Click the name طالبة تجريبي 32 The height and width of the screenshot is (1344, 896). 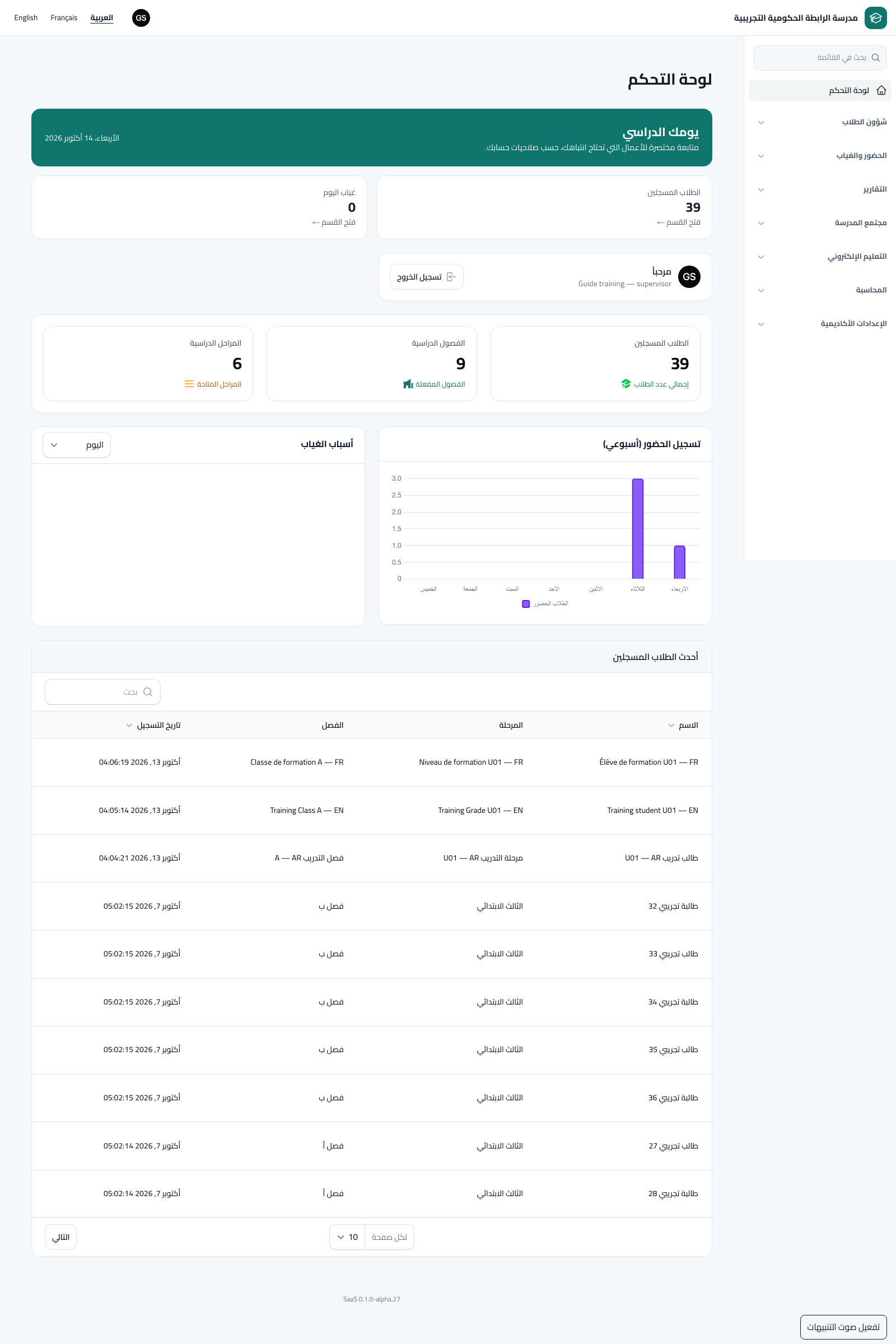(x=673, y=906)
